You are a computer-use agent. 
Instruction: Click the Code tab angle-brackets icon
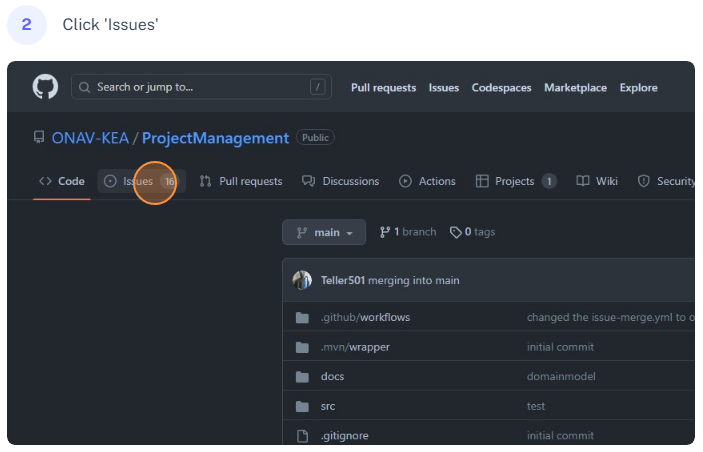click(x=45, y=181)
